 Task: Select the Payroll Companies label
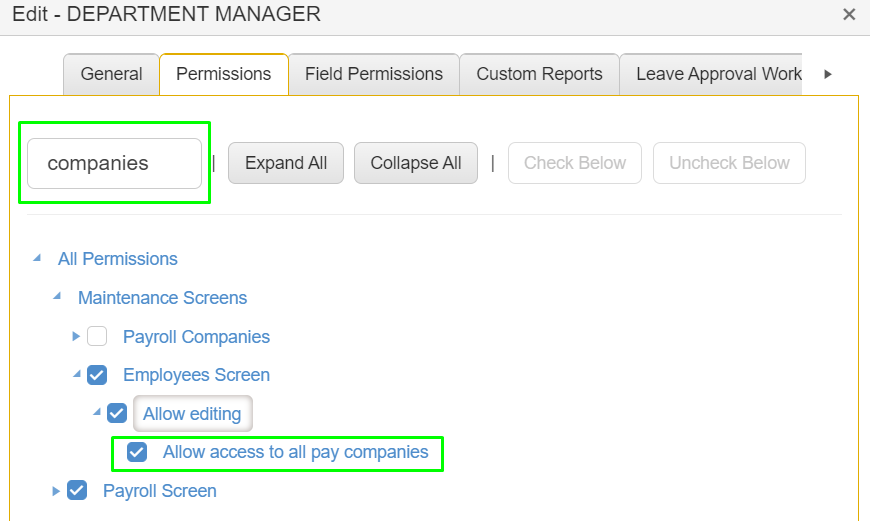click(196, 337)
